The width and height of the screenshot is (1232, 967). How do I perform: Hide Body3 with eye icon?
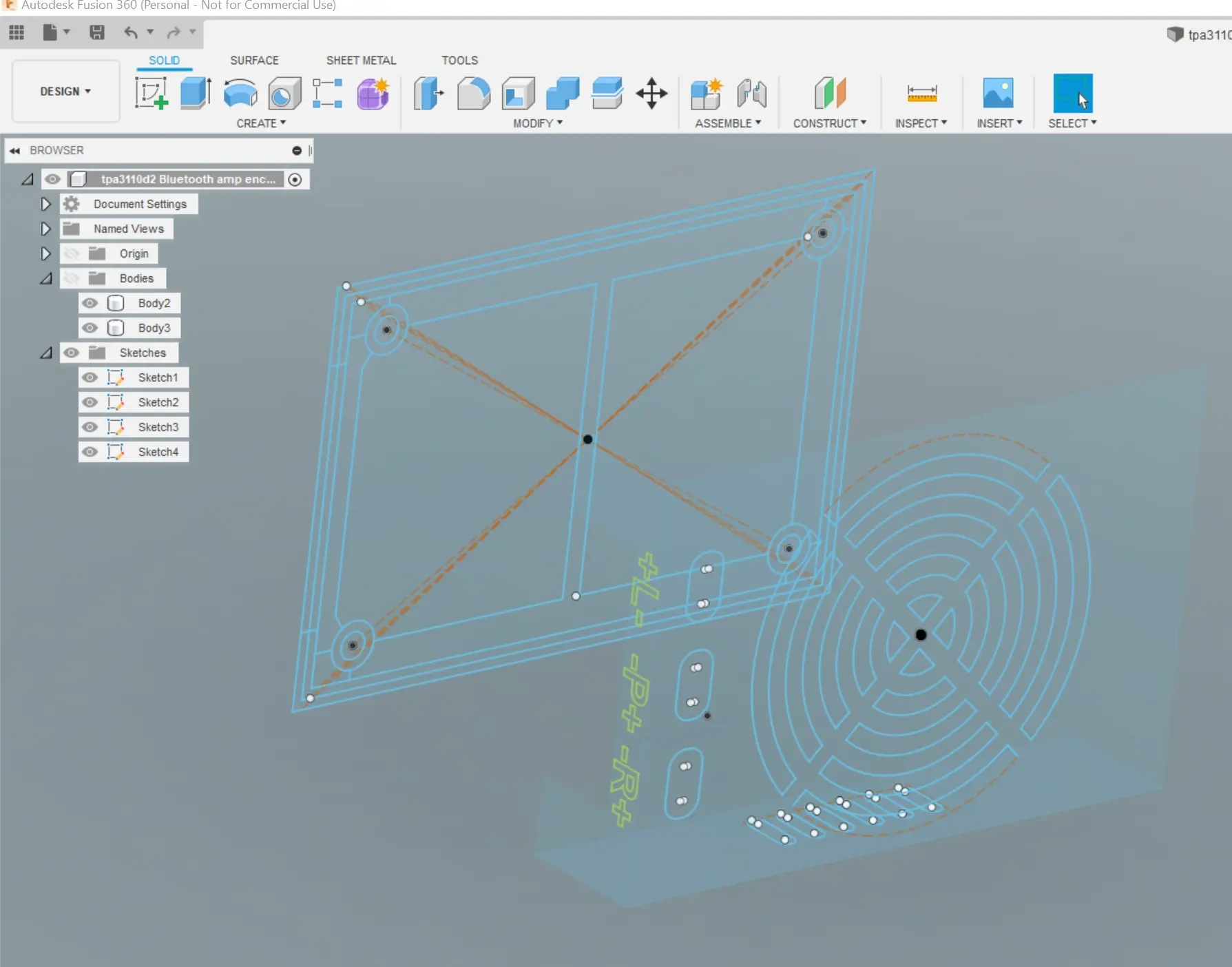point(90,328)
